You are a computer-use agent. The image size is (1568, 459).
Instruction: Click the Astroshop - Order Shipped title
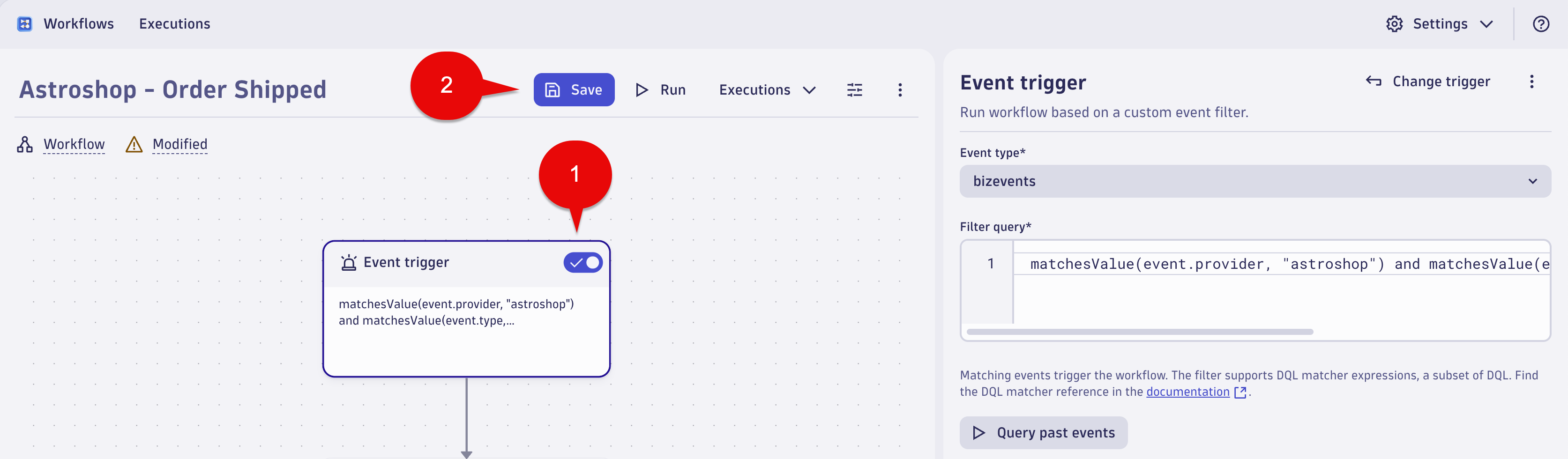coord(173,89)
